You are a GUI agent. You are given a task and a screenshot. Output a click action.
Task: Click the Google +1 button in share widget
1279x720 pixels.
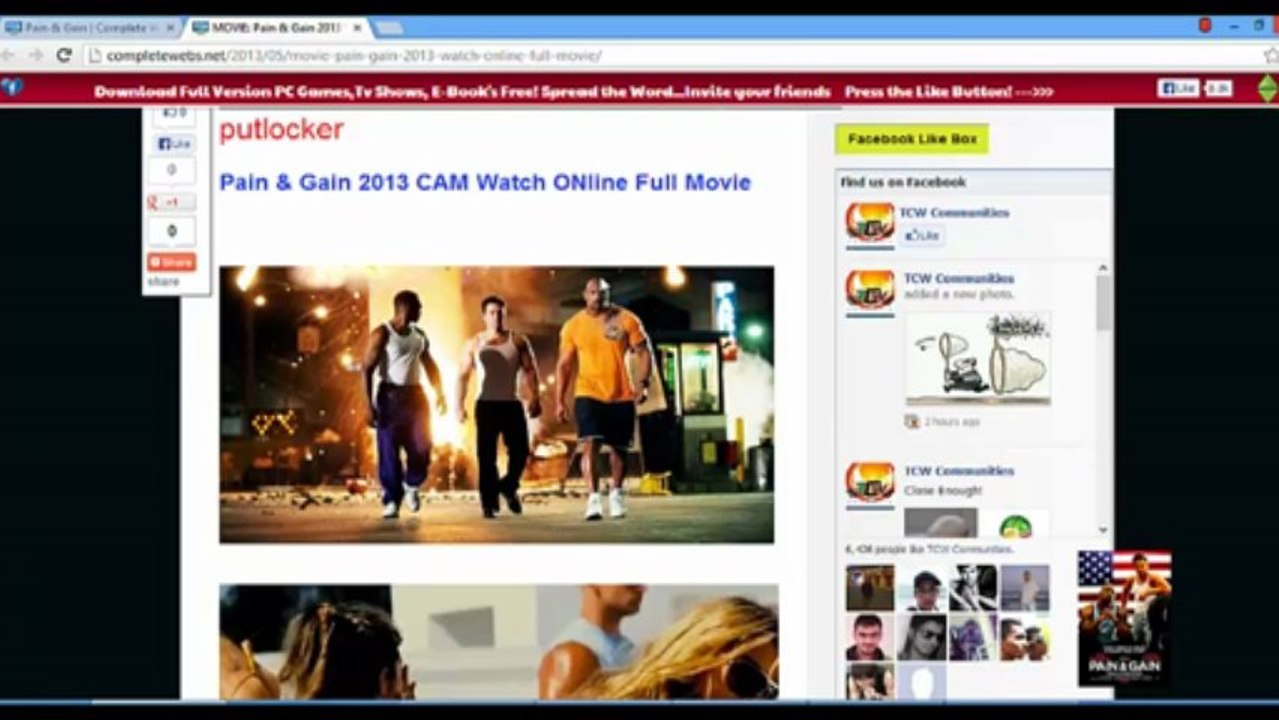pyautogui.click(x=171, y=203)
